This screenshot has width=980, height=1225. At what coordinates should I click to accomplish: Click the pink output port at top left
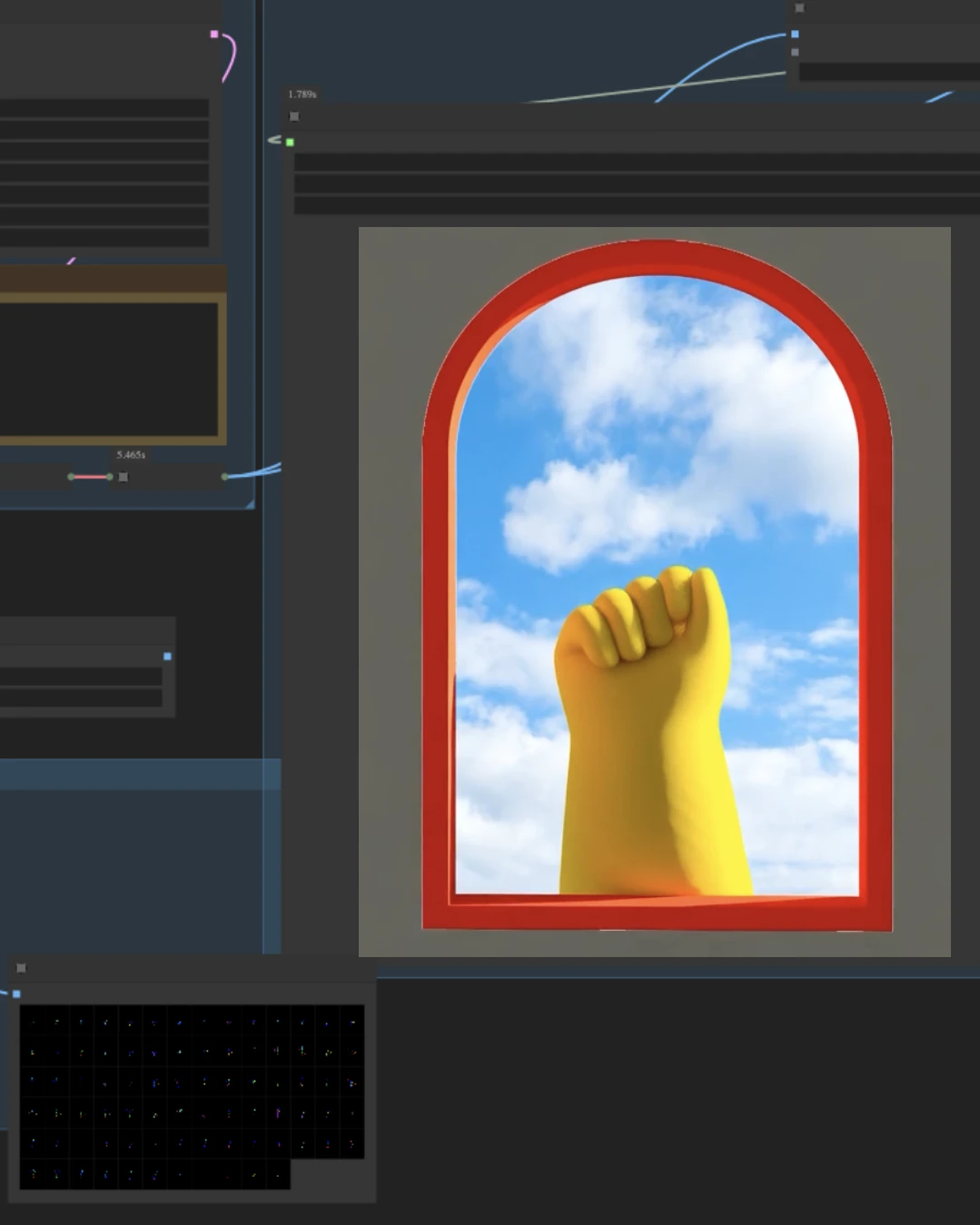[x=214, y=35]
